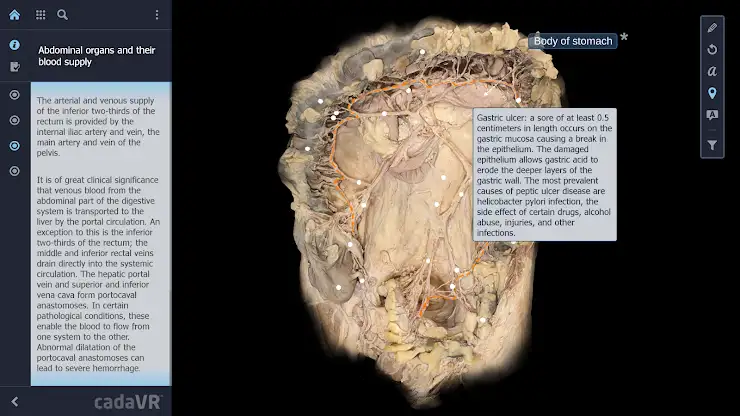
Task: Show info panel icon
Action: click(x=15, y=45)
